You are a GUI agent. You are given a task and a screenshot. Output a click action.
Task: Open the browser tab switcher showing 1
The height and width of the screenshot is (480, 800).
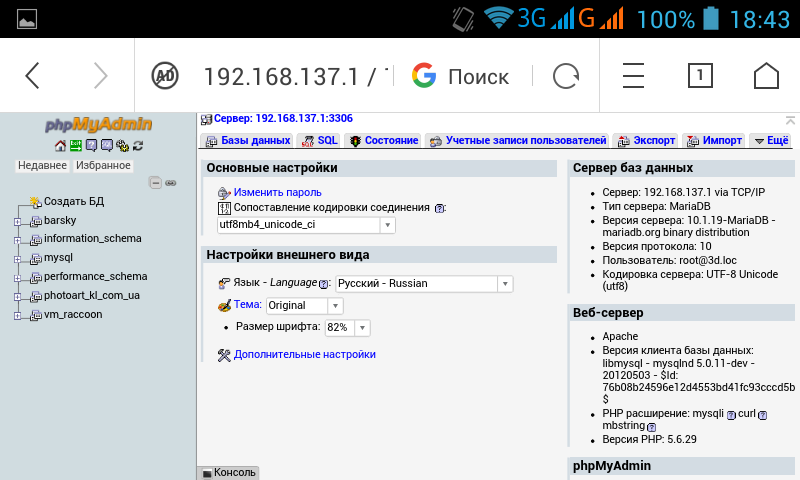click(700, 76)
